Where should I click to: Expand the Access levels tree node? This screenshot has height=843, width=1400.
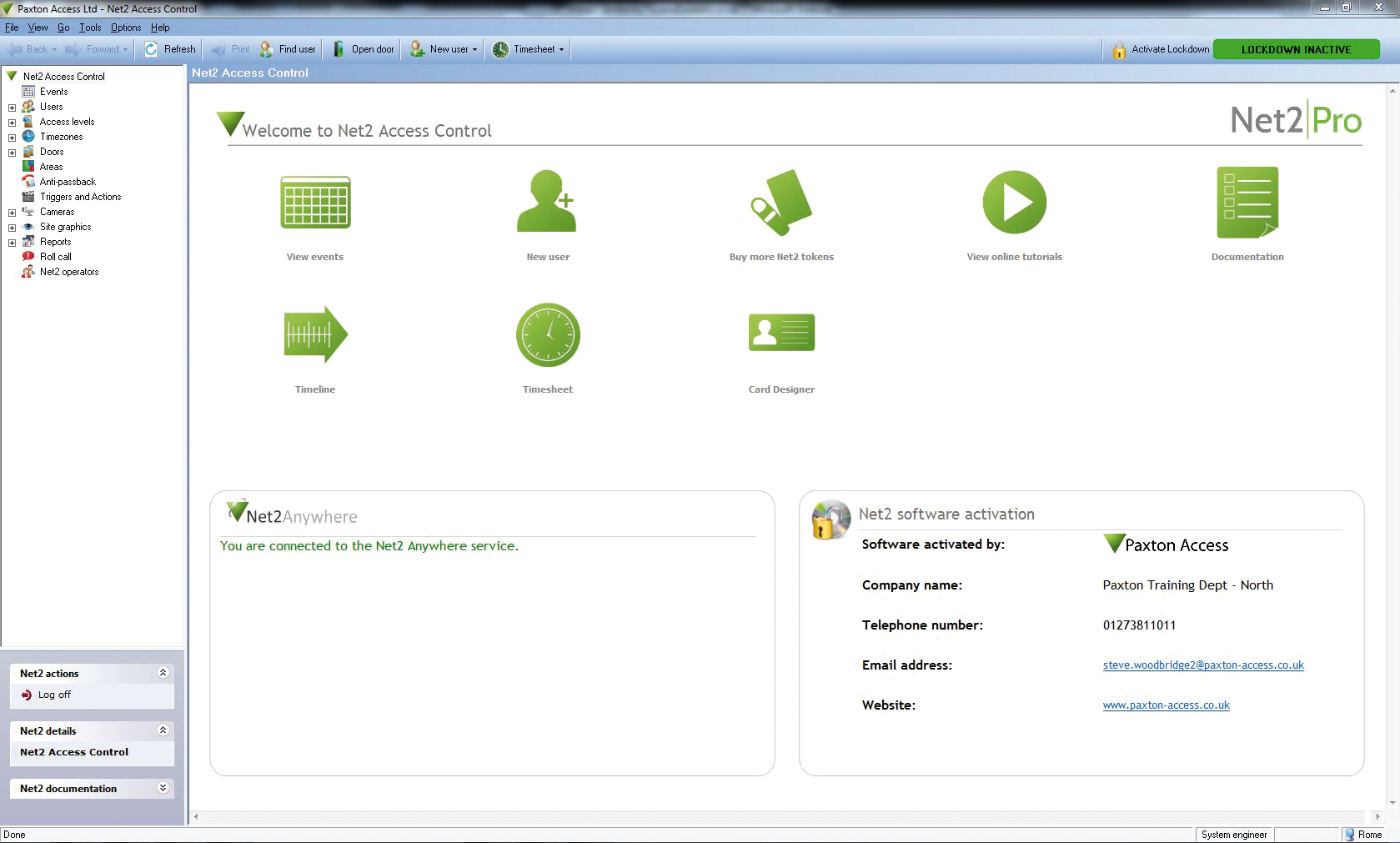(x=12, y=123)
